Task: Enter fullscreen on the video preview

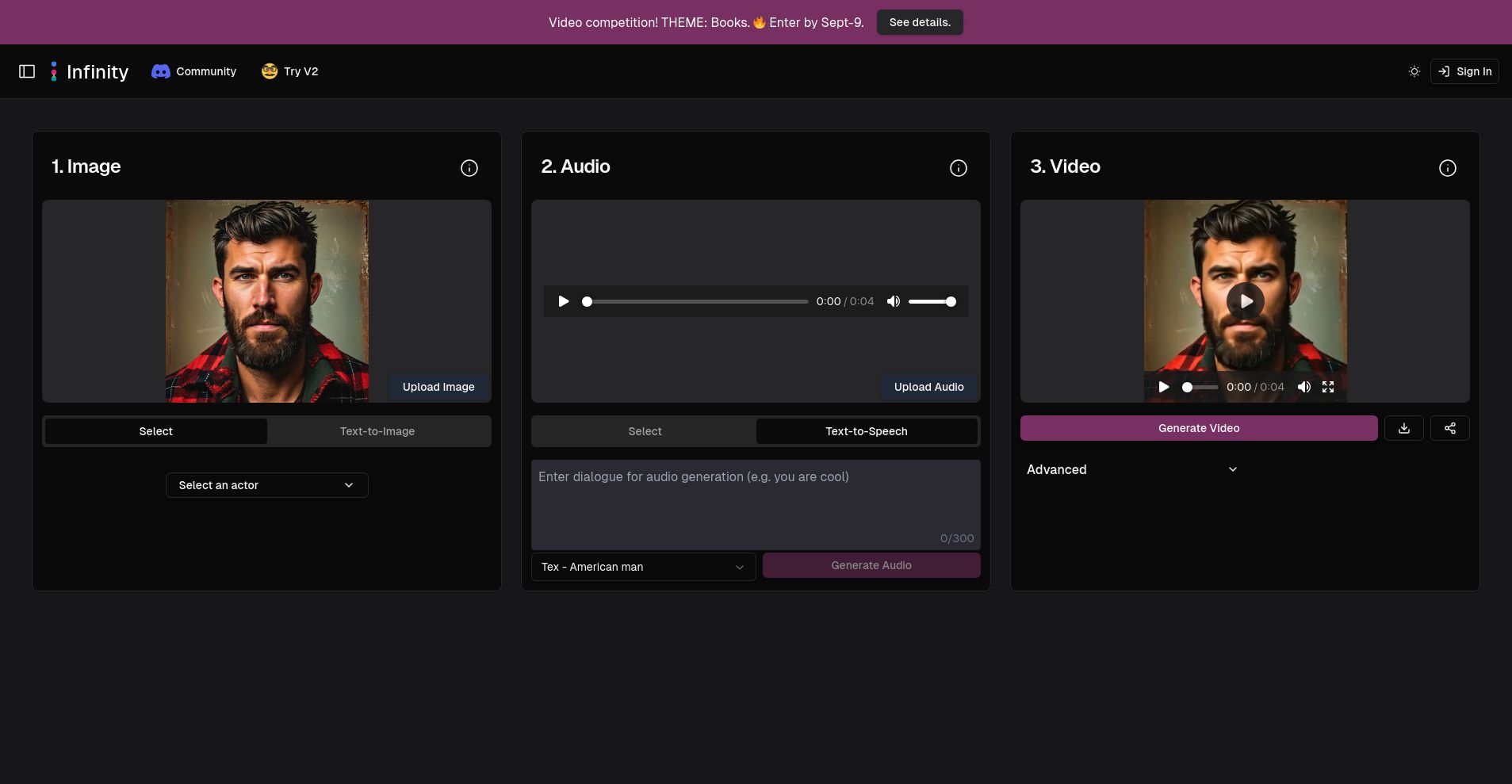Action: 1329,387
